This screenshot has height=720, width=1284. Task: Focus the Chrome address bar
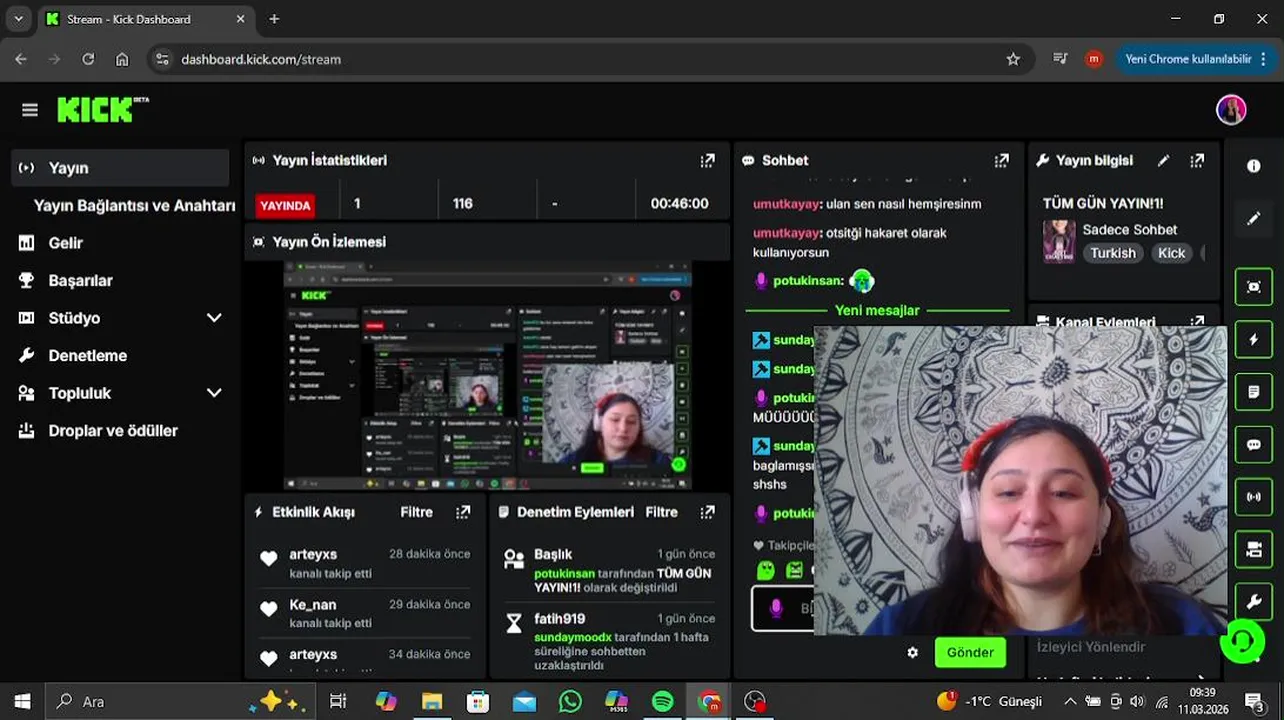coord(590,59)
